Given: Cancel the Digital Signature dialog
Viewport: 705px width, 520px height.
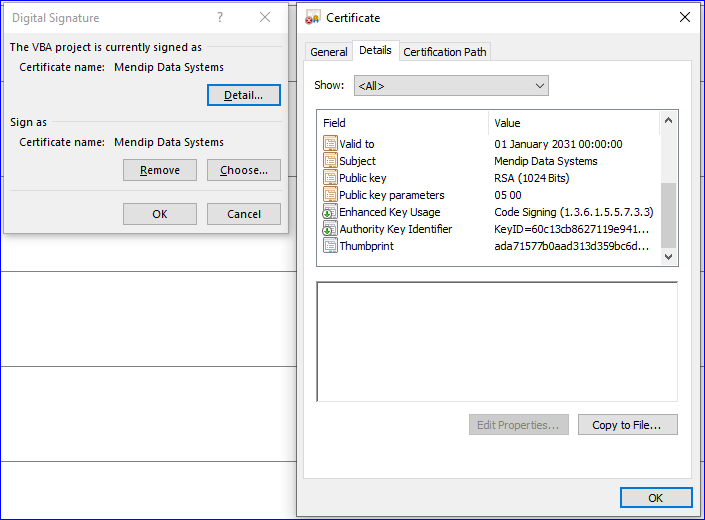Looking at the screenshot, I should pos(244,214).
